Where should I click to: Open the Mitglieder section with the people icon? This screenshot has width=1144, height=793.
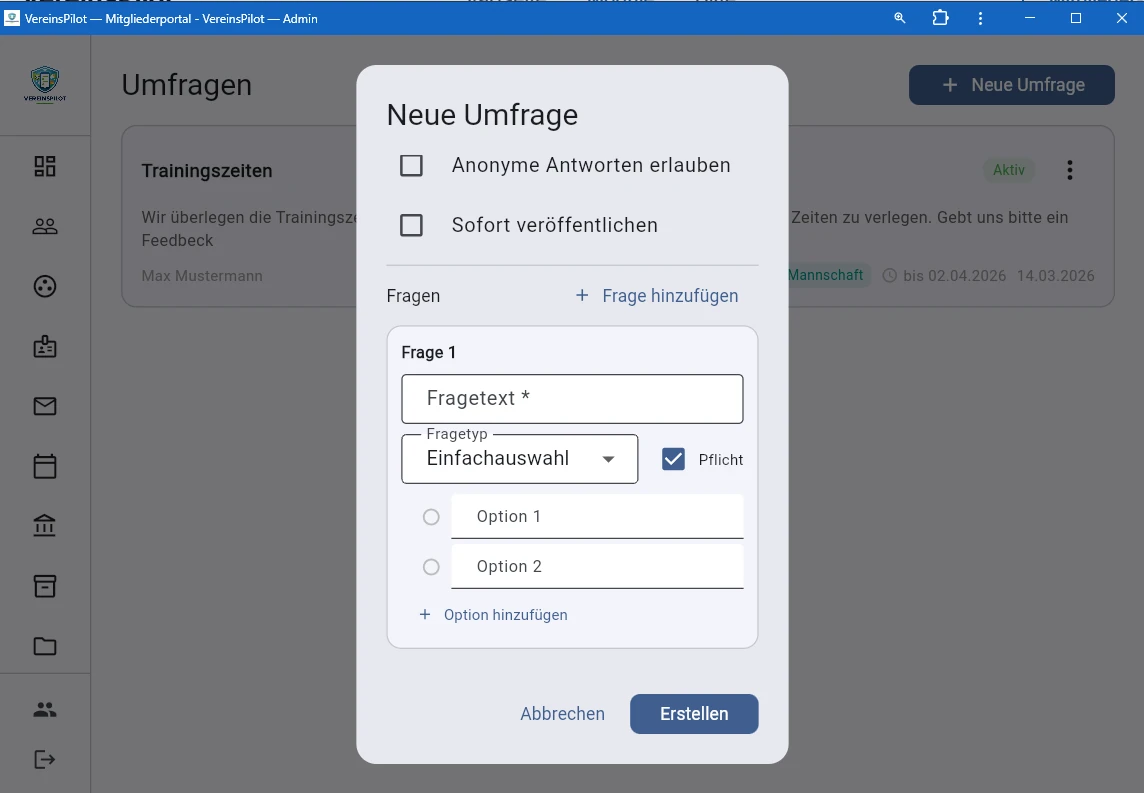(x=44, y=226)
